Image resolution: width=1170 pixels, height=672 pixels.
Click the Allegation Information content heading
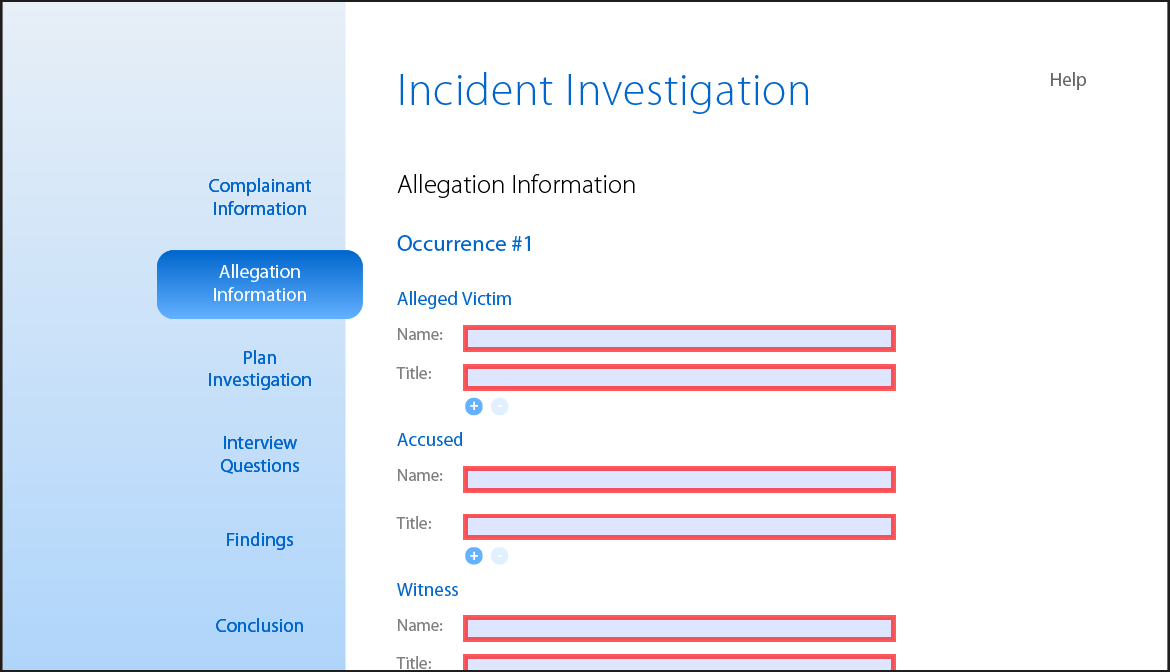516,185
